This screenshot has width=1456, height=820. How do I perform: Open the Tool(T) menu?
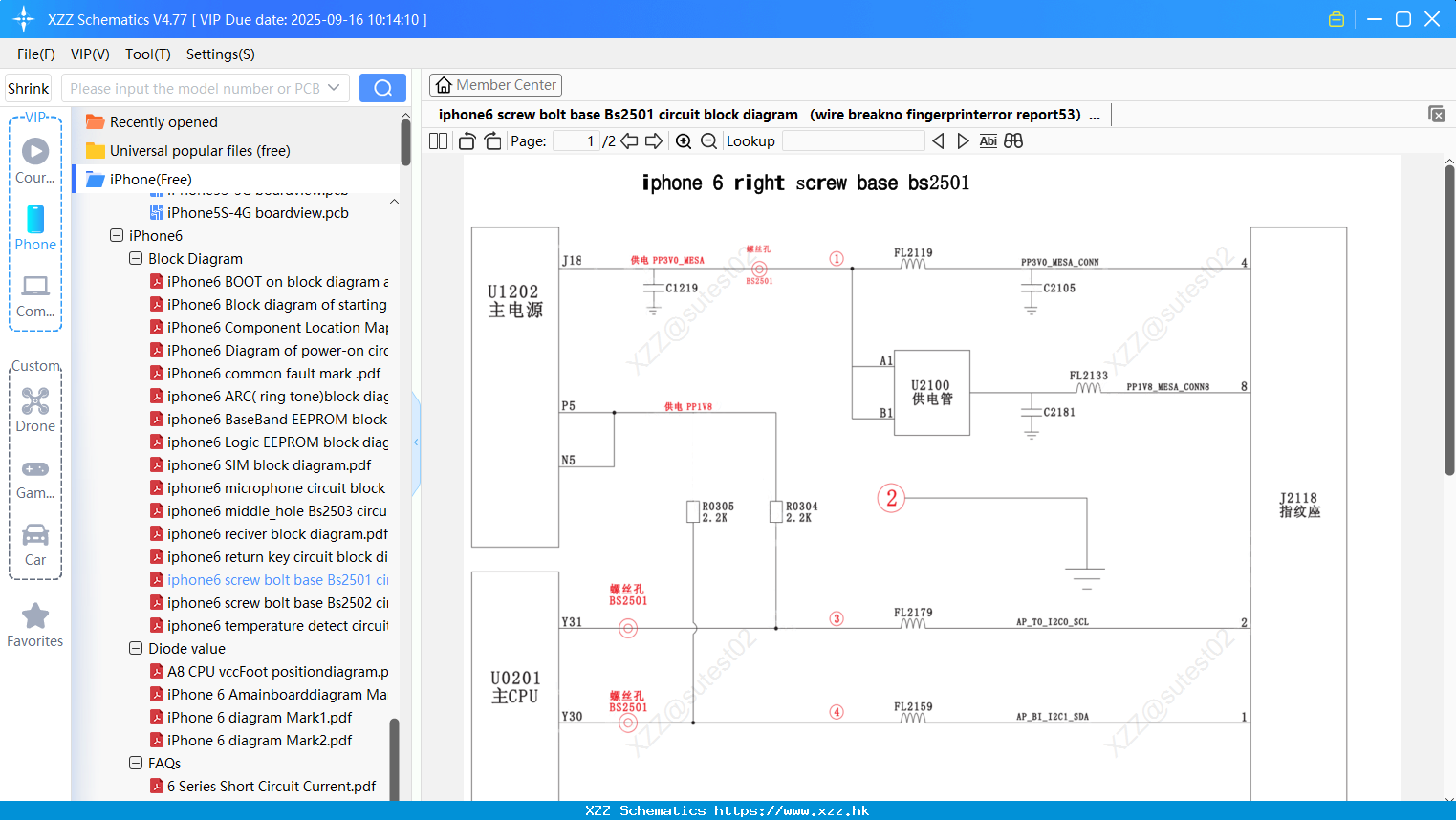148,54
